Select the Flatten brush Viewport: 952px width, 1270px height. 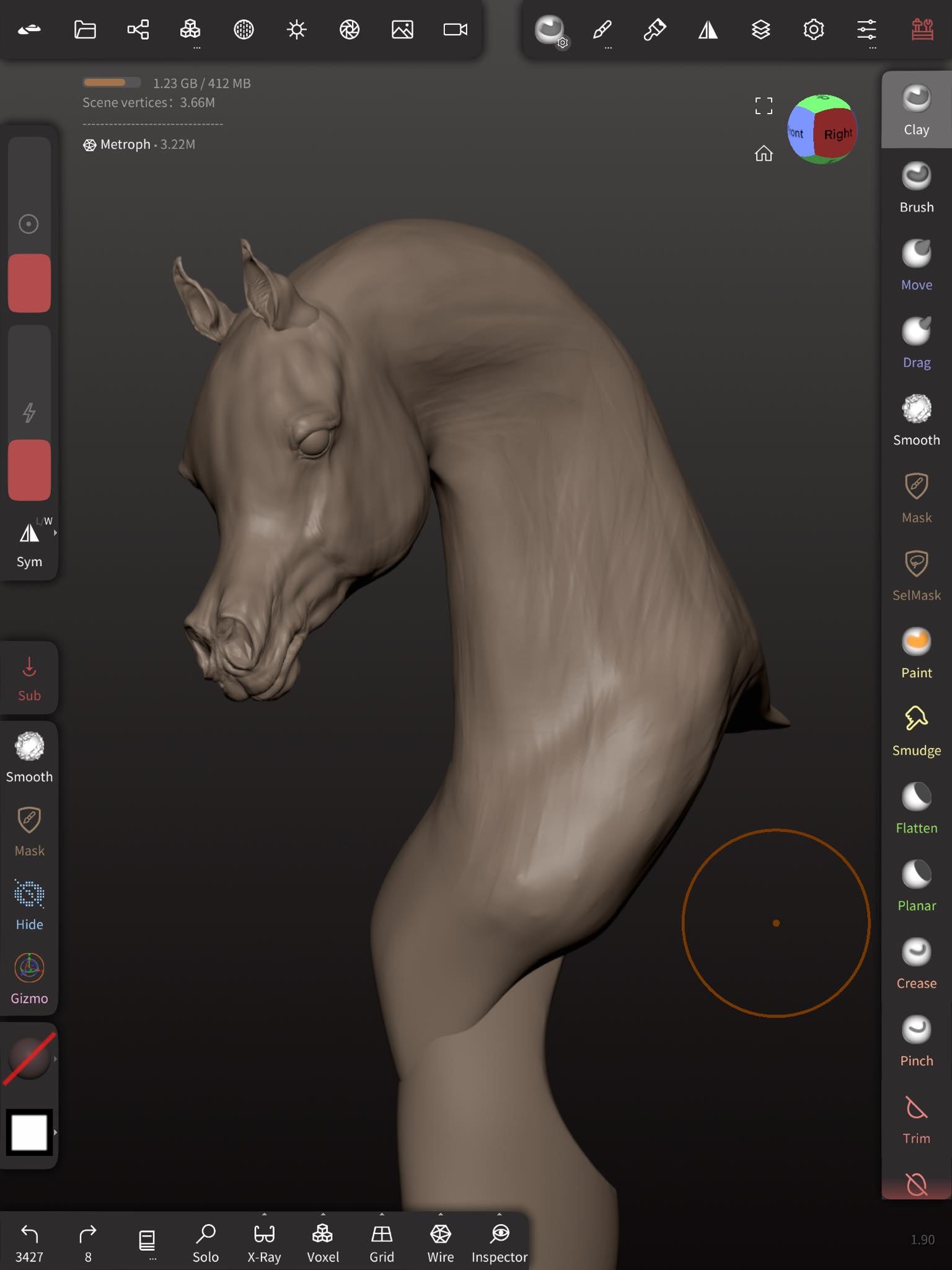pyautogui.click(x=915, y=808)
